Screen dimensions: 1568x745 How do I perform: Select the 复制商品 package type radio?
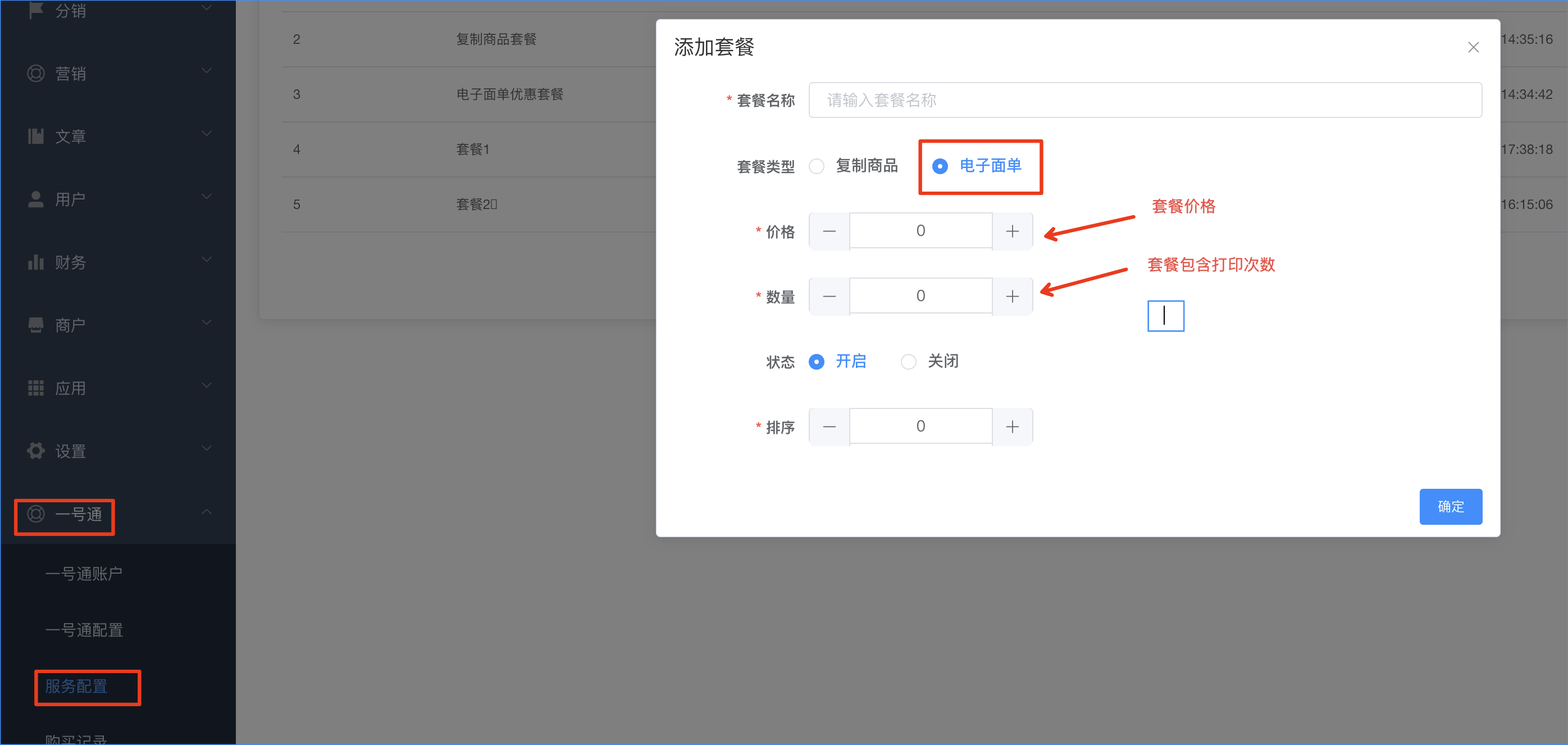pyautogui.click(x=817, y=166)
